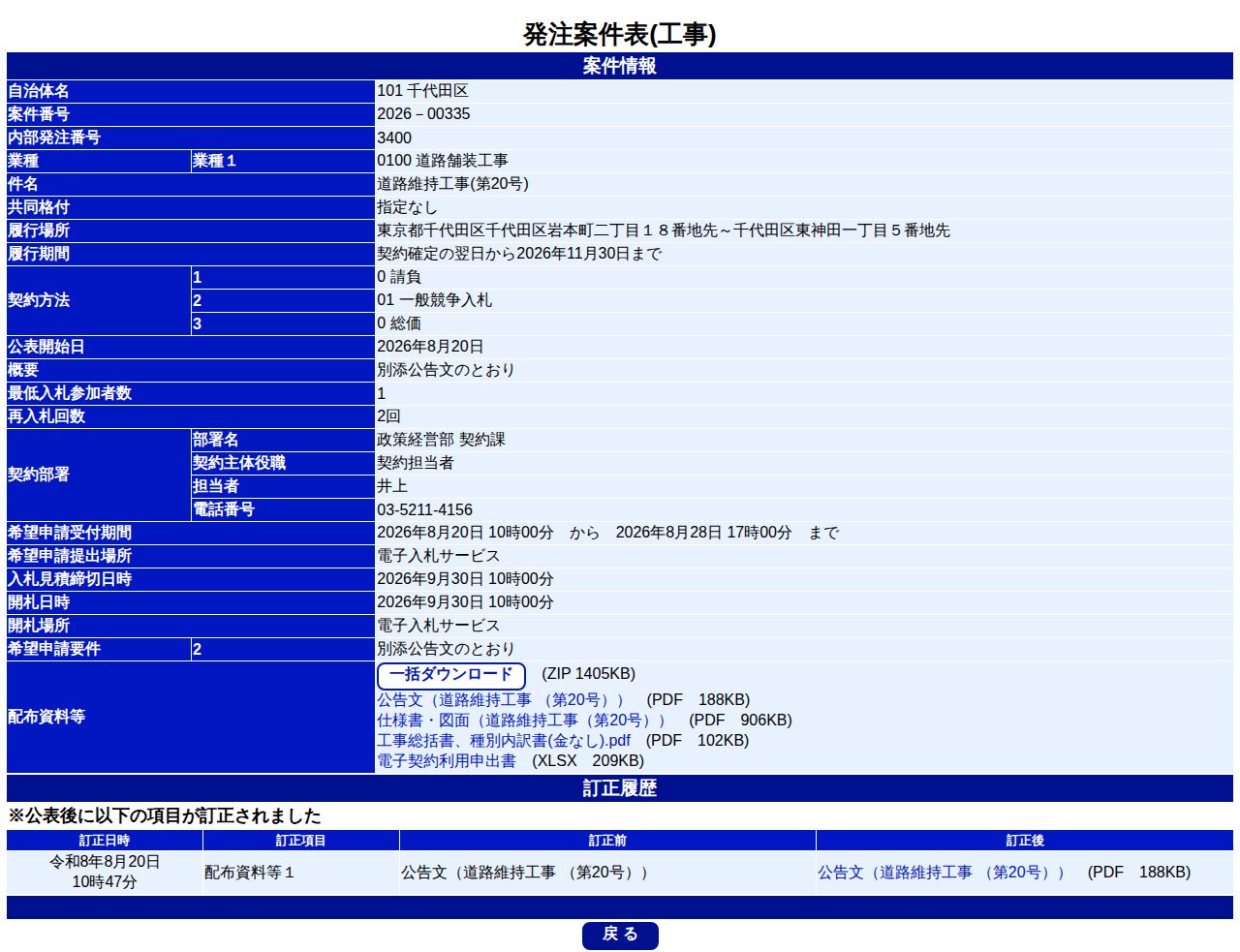Click the 共同格付 value 指定なし
This screenshot has height=952, width=1240.
click(x=407, y=207)
